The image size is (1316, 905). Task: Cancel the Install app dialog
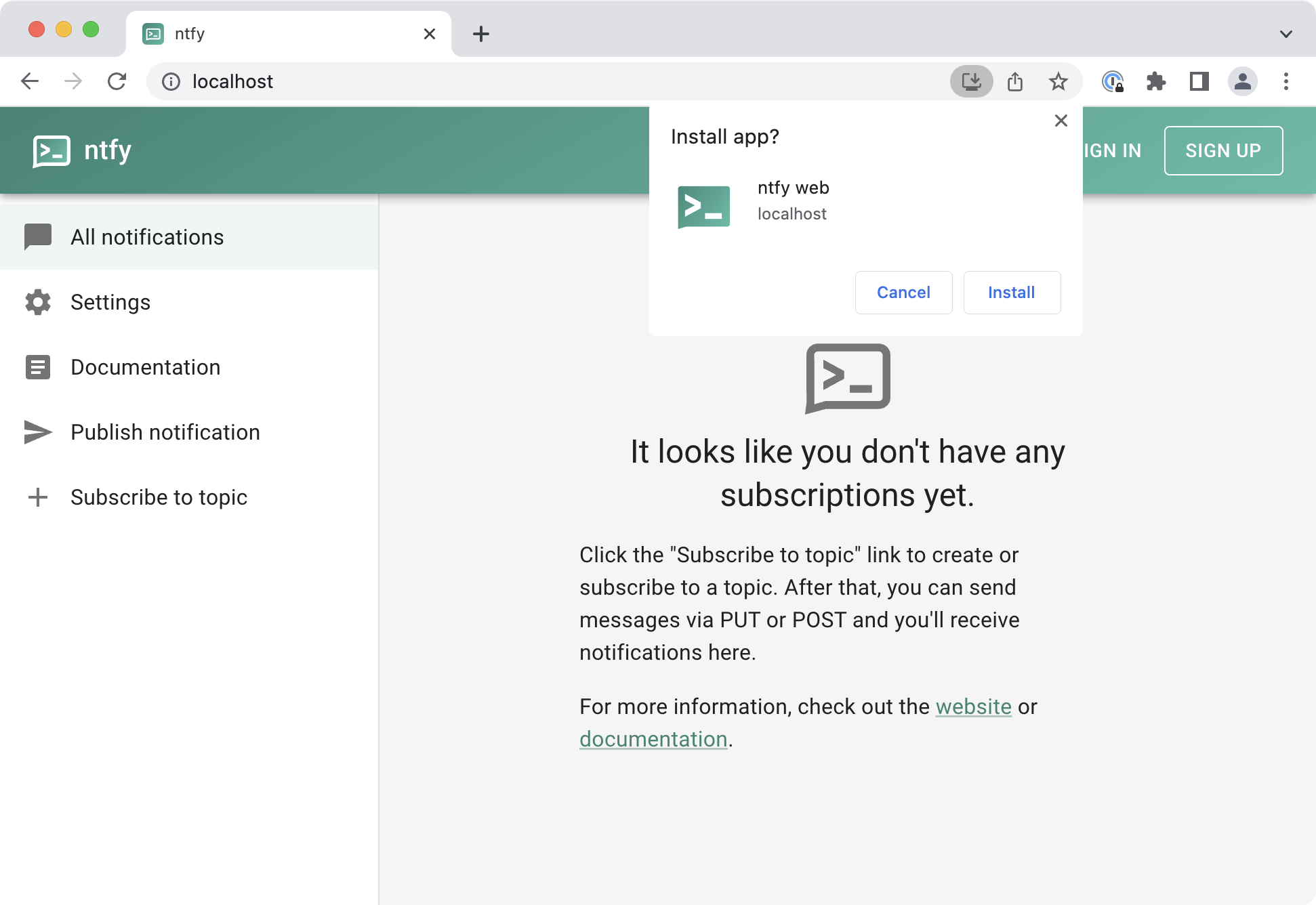(903, 293)
